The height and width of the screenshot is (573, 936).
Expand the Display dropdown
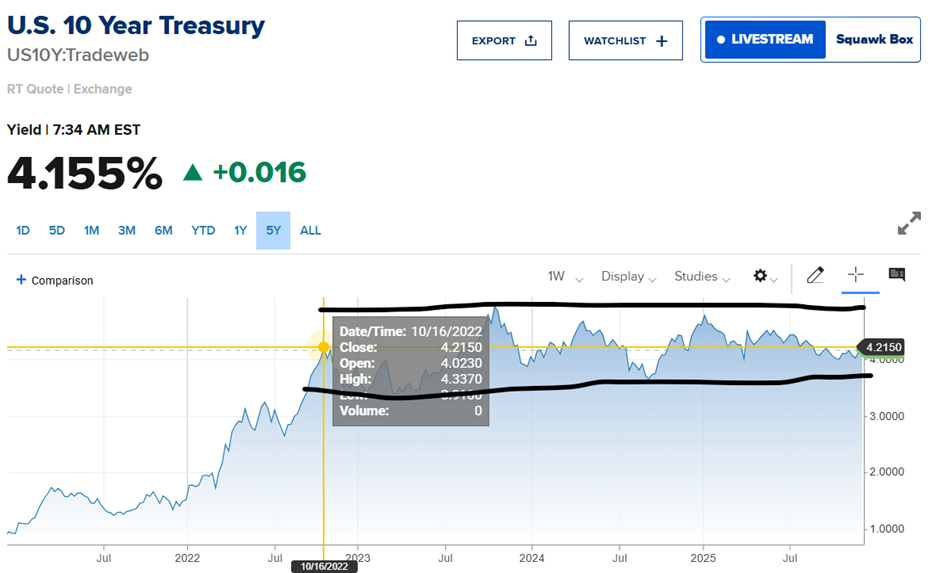[628, 276]
